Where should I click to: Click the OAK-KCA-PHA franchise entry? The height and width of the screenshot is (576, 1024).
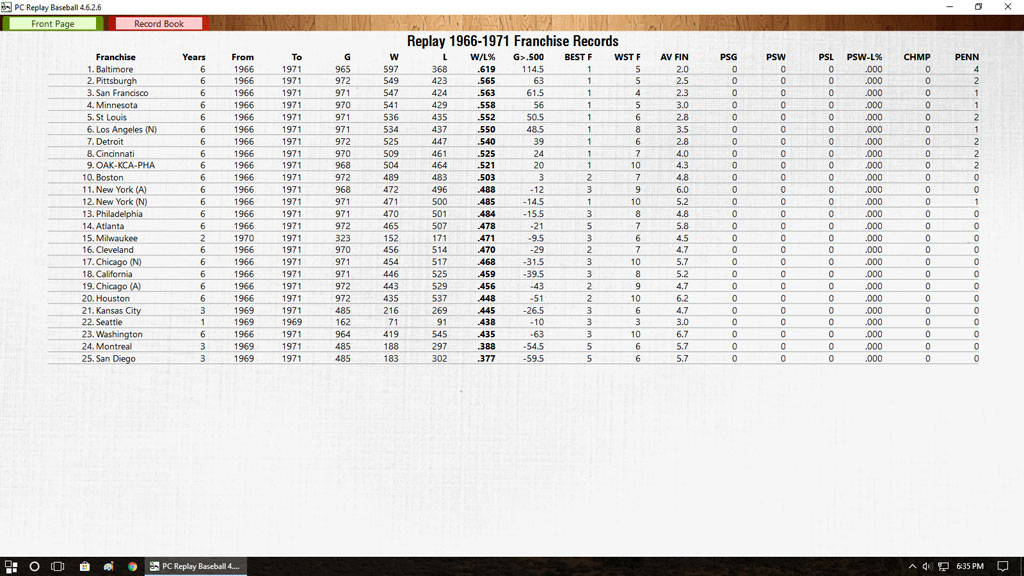[125, 165]
